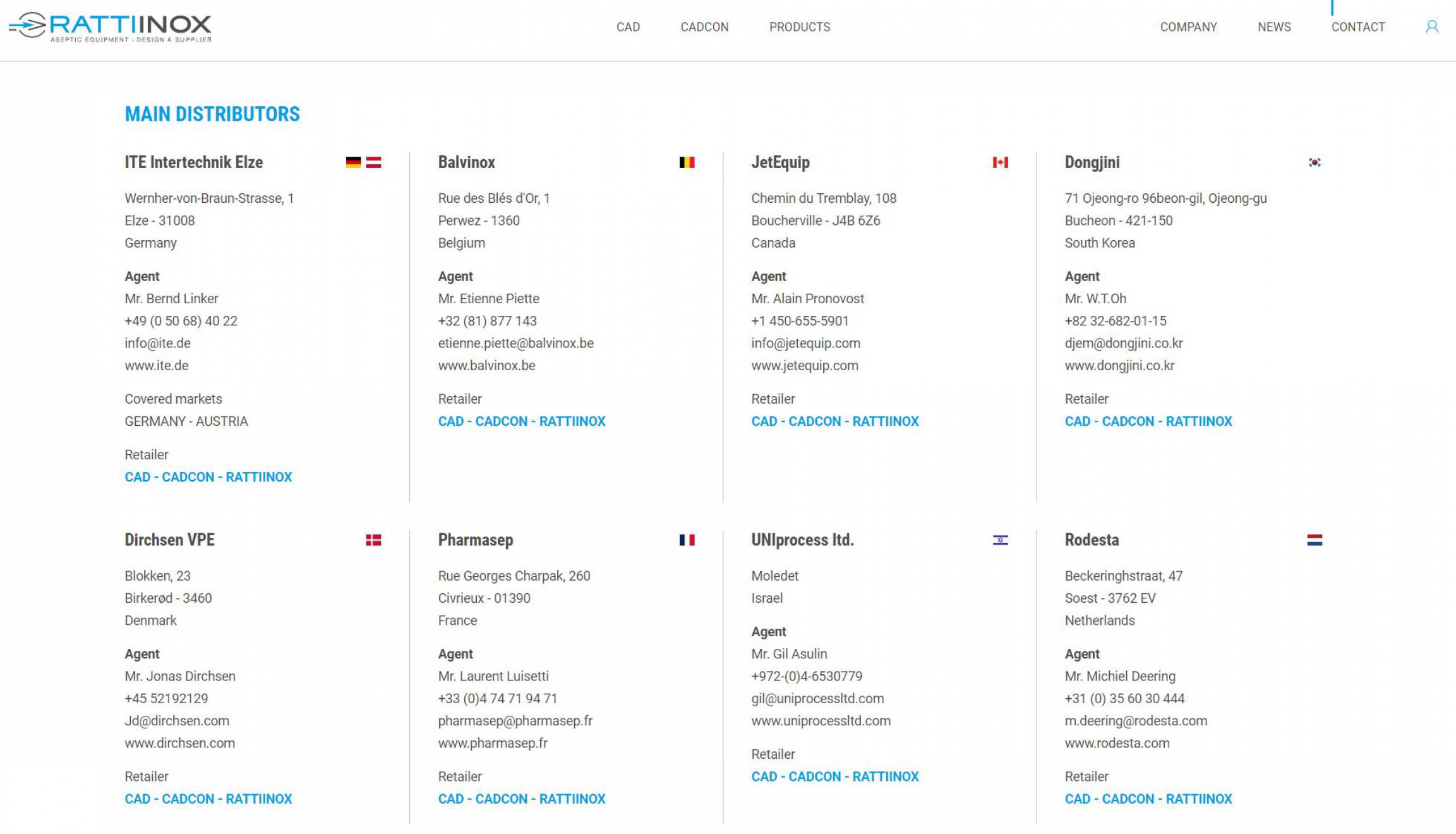Click info@jetequip.com email
Image resolution: width=1456 pixels, height=834 pixels.
click(805, 344)
